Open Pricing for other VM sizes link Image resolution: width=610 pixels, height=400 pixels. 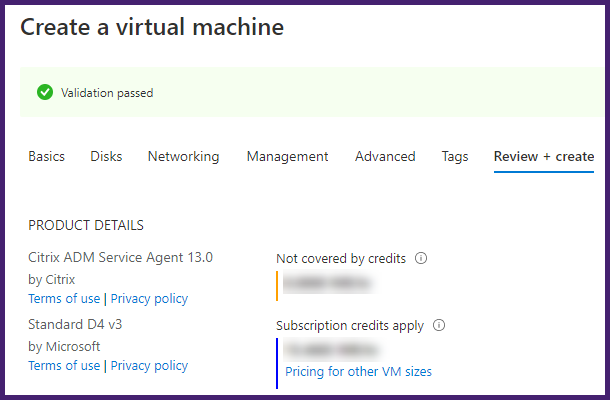[x=358, y=372]
